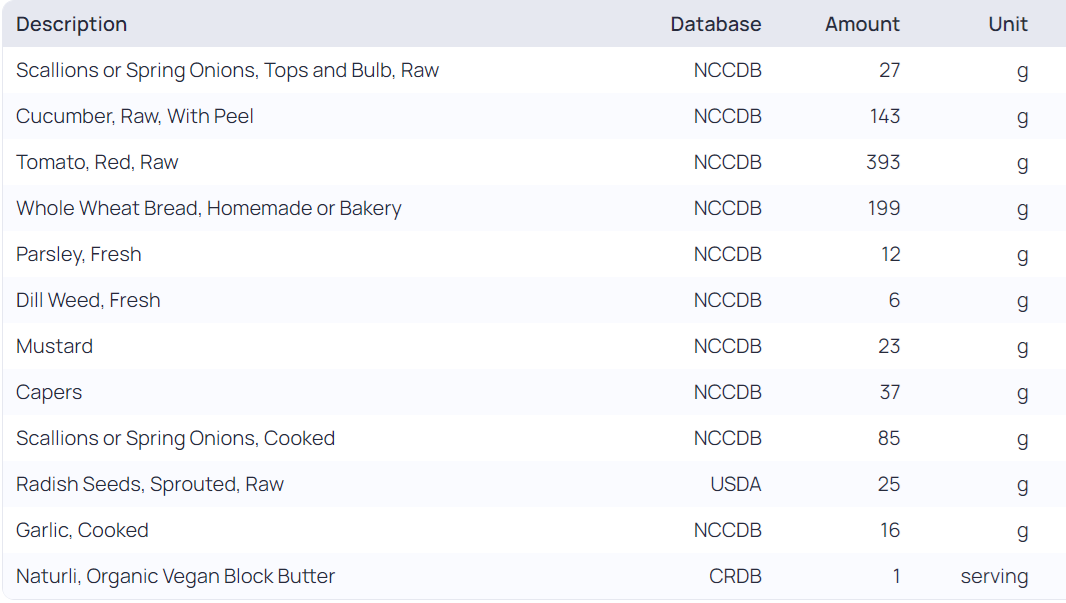Select Scallions, Tops and Bulb, Raw row
This screenshot has width=1066, height=603.
coord(227,70)
